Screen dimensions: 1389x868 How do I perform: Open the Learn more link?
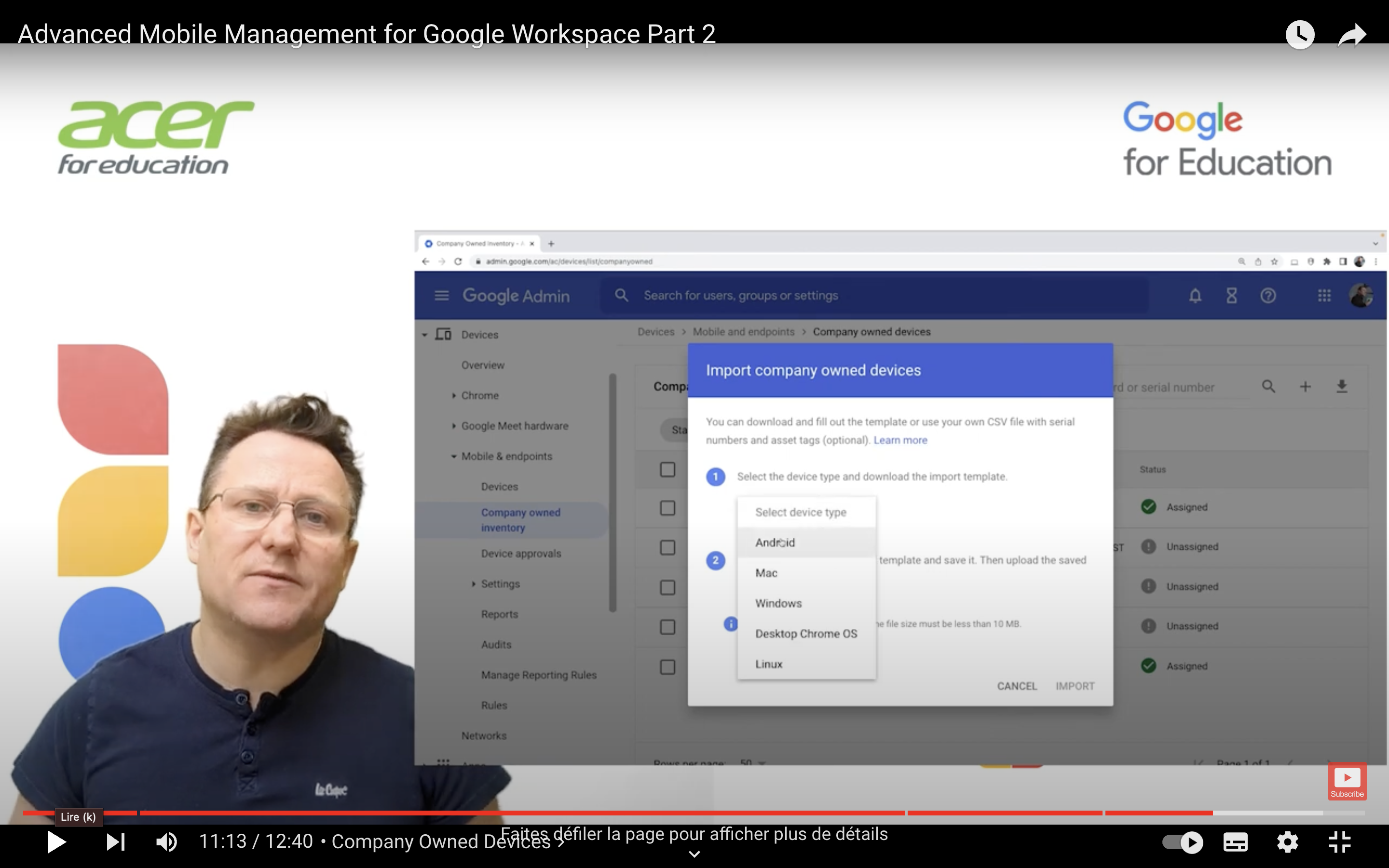(x=900, y=440)
